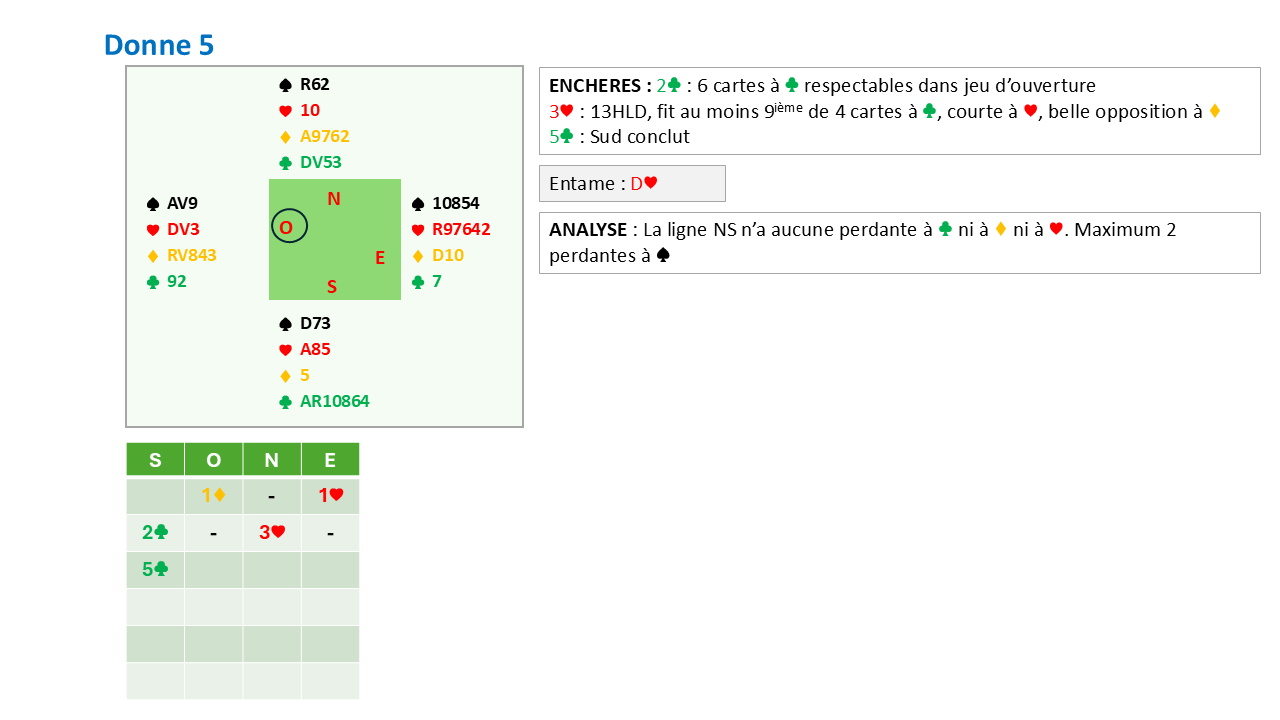Click the heart symbol beside A85
This screenshot has width=1280, height=720.
(286, 350)
